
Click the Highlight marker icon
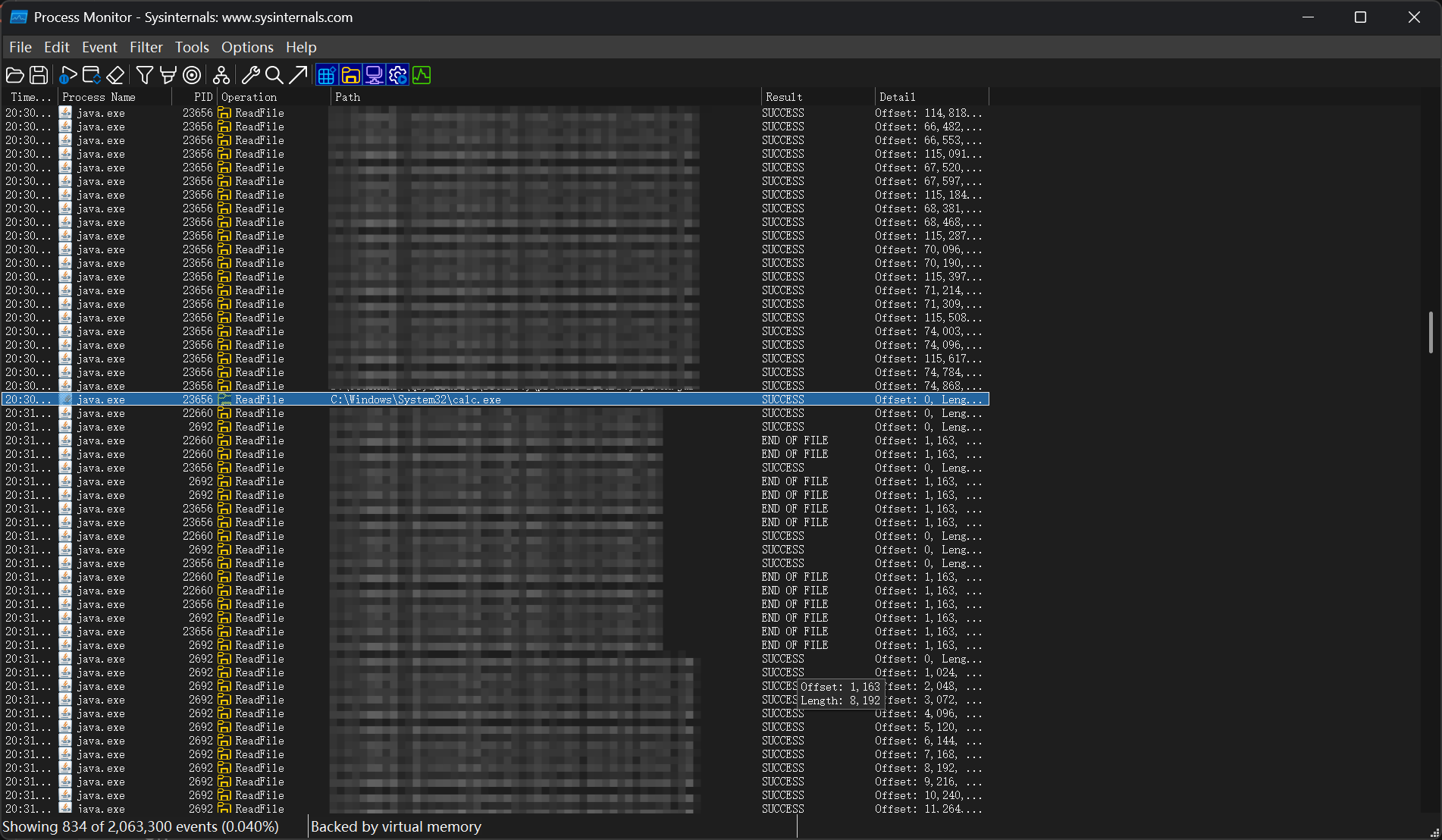[x=168, y=75]
